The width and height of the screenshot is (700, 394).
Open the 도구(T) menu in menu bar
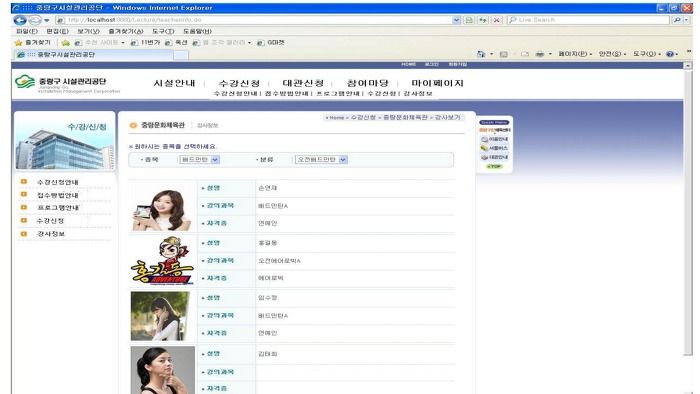coord(163,31)
